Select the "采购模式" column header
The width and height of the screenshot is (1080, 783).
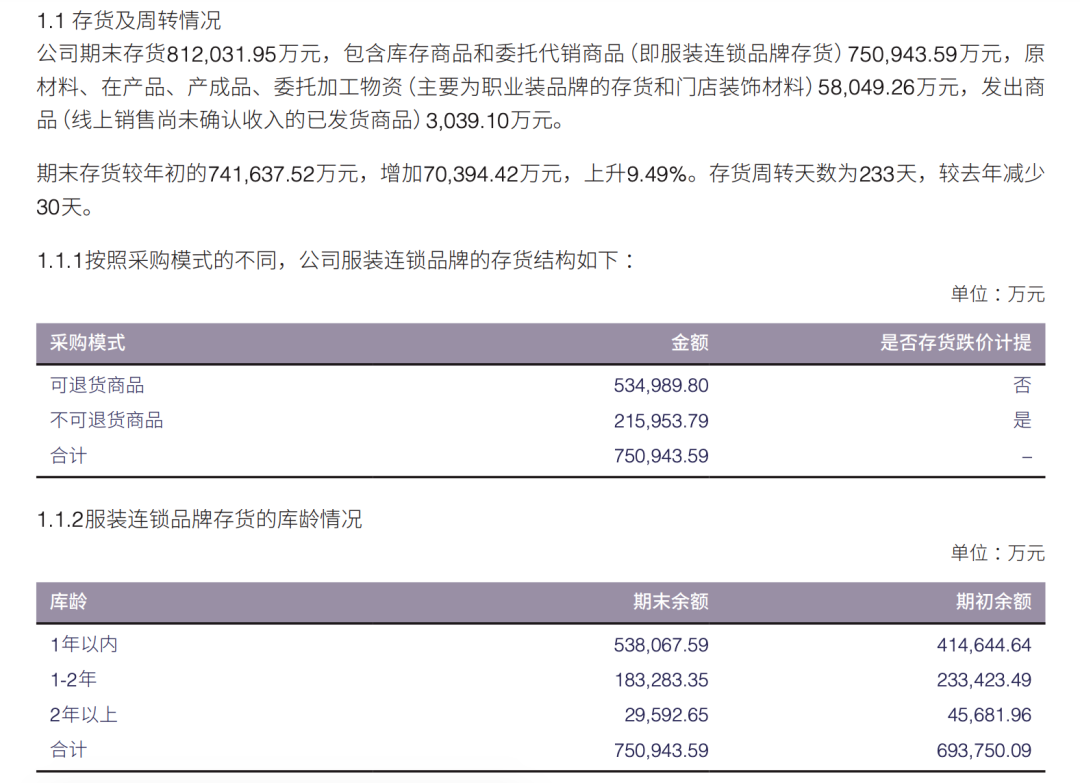[x=88, y=343]
